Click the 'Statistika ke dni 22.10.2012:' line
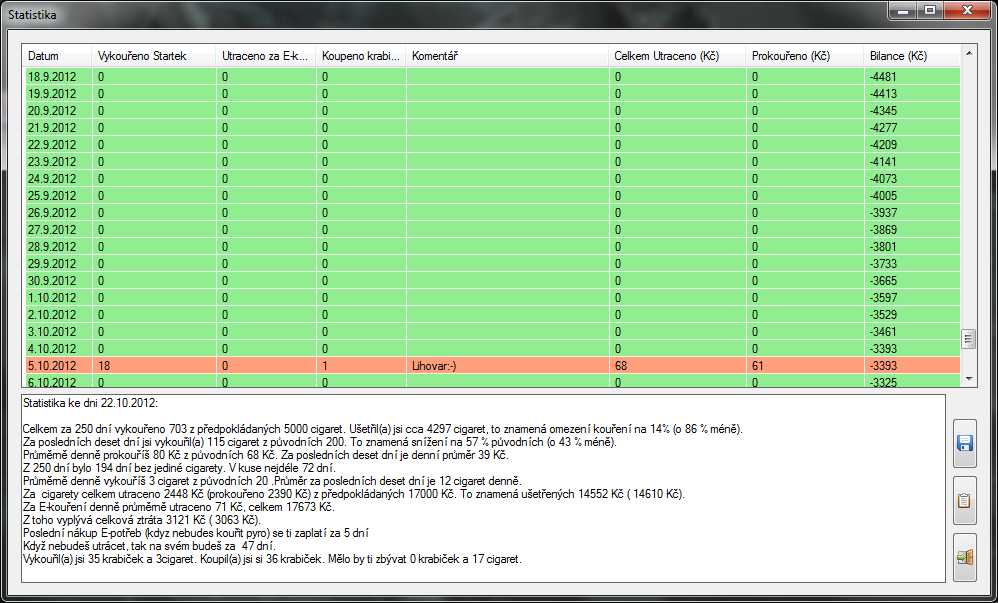 90,402
